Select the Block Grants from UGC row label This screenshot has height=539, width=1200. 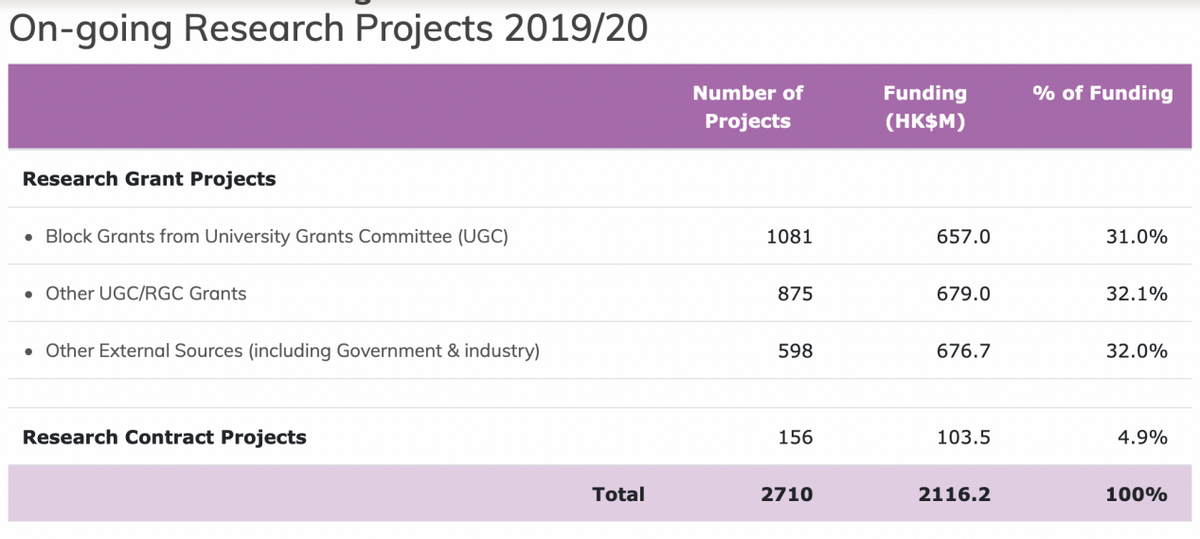pos(277,237)
